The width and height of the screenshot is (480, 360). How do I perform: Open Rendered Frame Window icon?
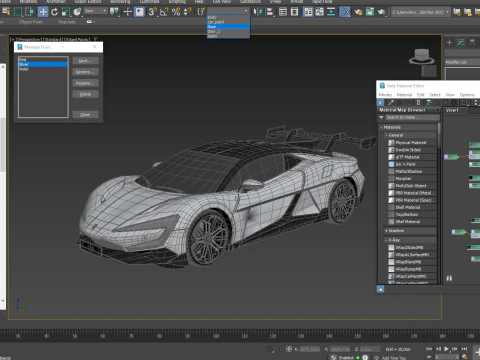(x=370, y=12)
